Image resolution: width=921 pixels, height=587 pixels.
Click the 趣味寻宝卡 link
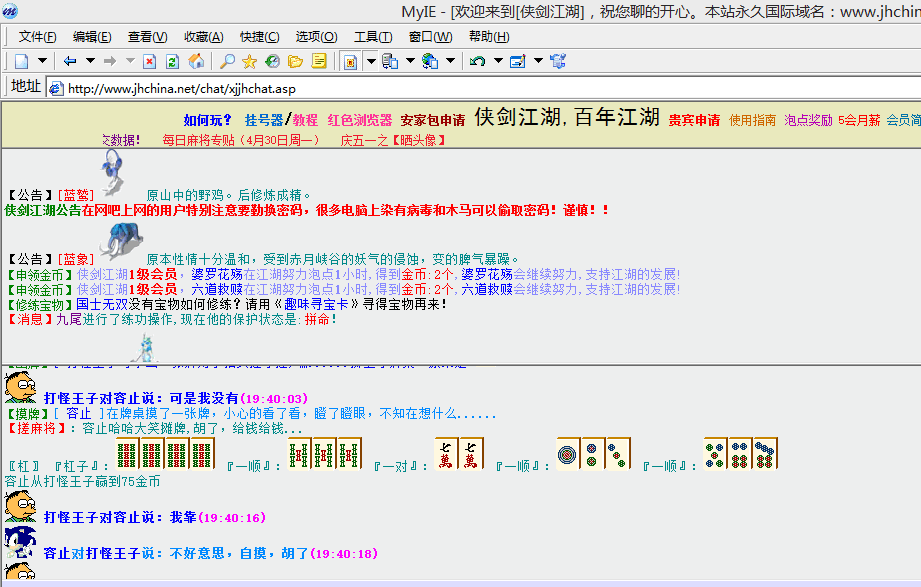click(x=316, y=304)
